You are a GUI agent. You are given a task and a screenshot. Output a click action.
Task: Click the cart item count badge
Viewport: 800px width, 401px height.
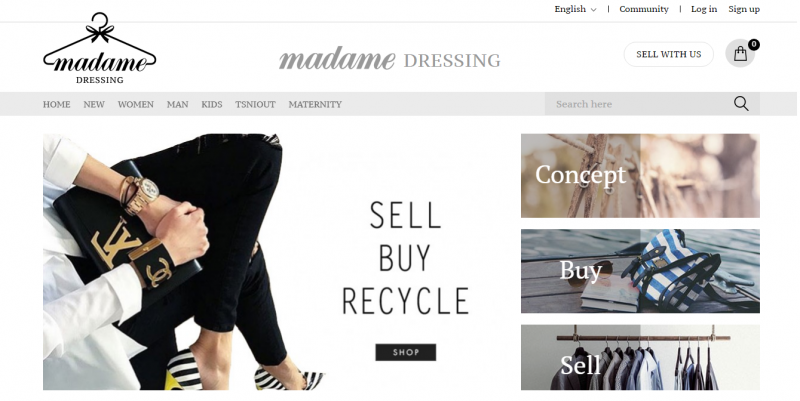[754, 44]
